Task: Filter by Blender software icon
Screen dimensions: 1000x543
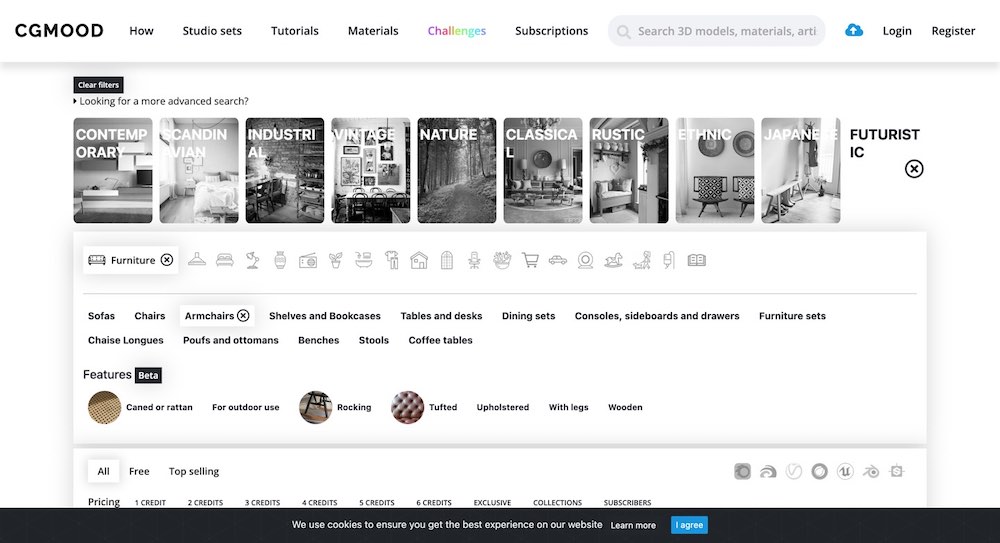Action: click(871, 471)
